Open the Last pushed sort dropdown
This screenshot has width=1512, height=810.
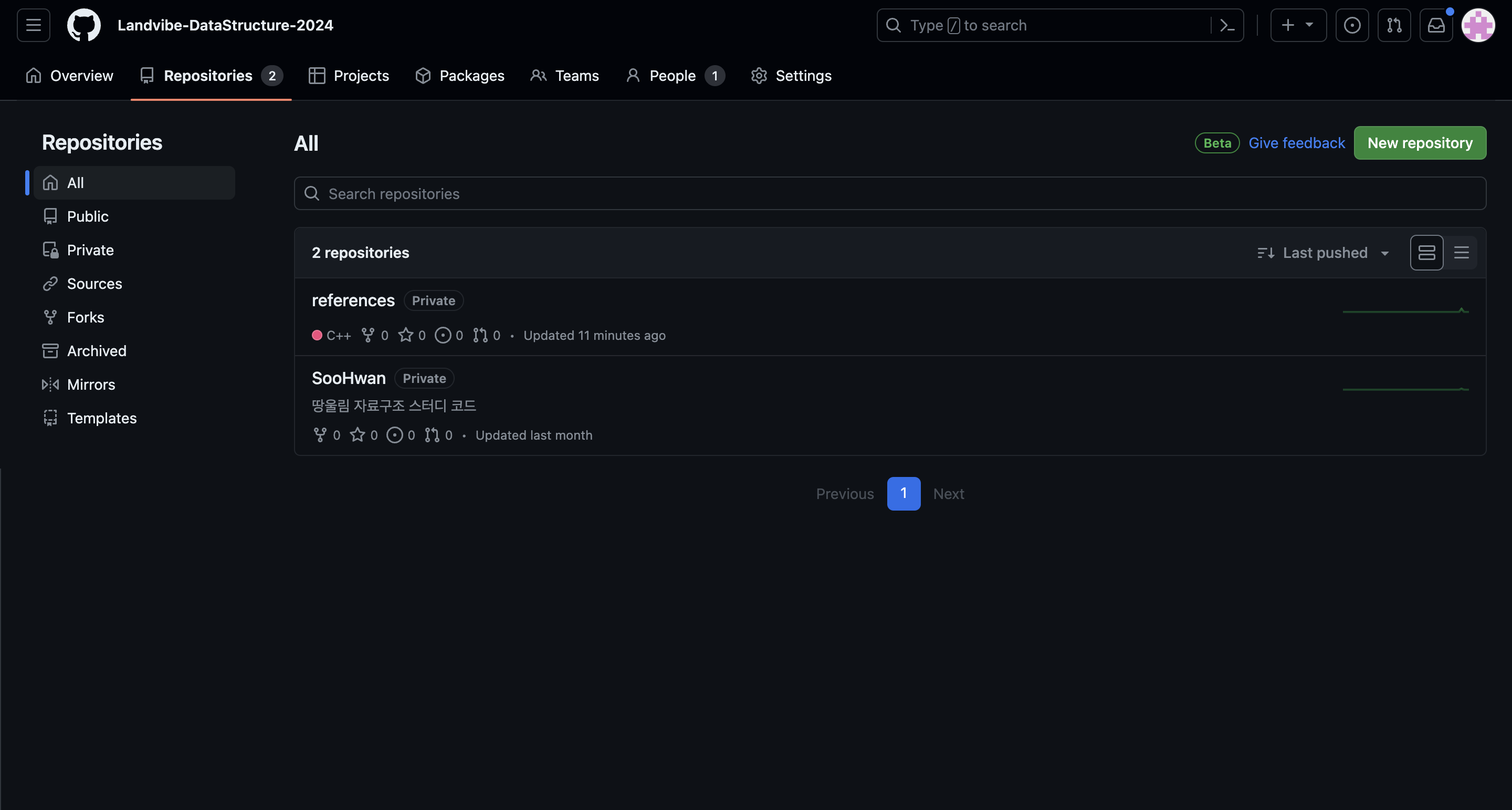coord(1324,253)
